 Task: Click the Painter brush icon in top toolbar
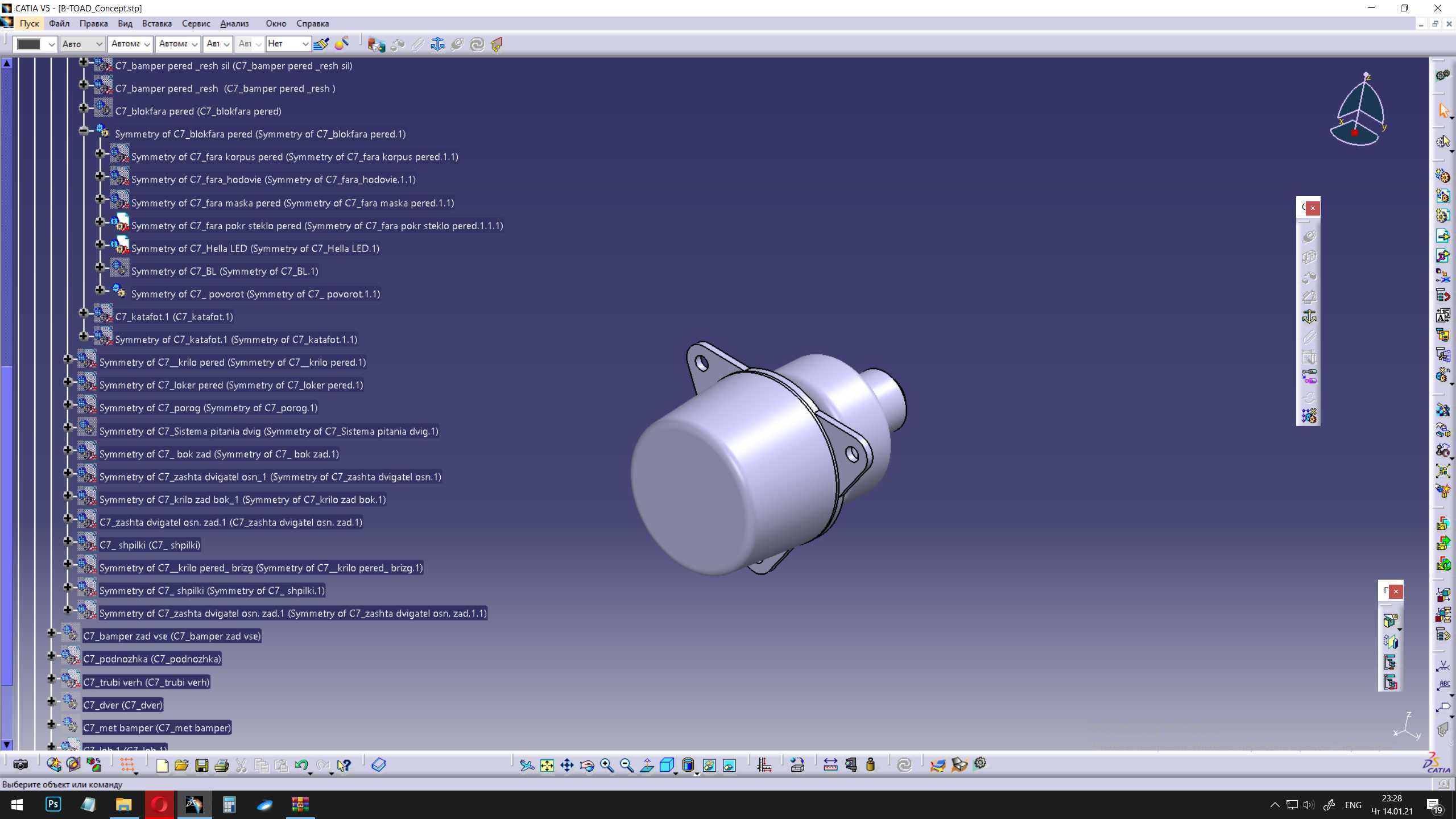click(x=321, y=44)
